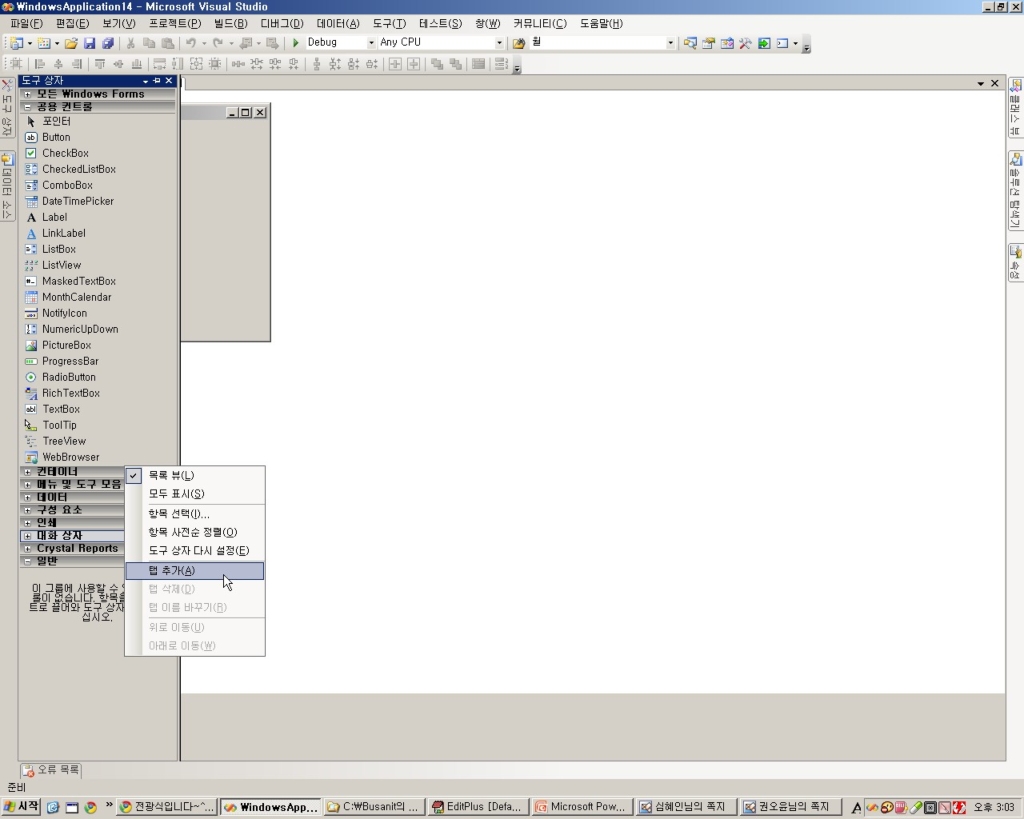Switch to the C:\Busanit folder taskbar button
This screenshot has width=1024, height=819.
(374, 807)
